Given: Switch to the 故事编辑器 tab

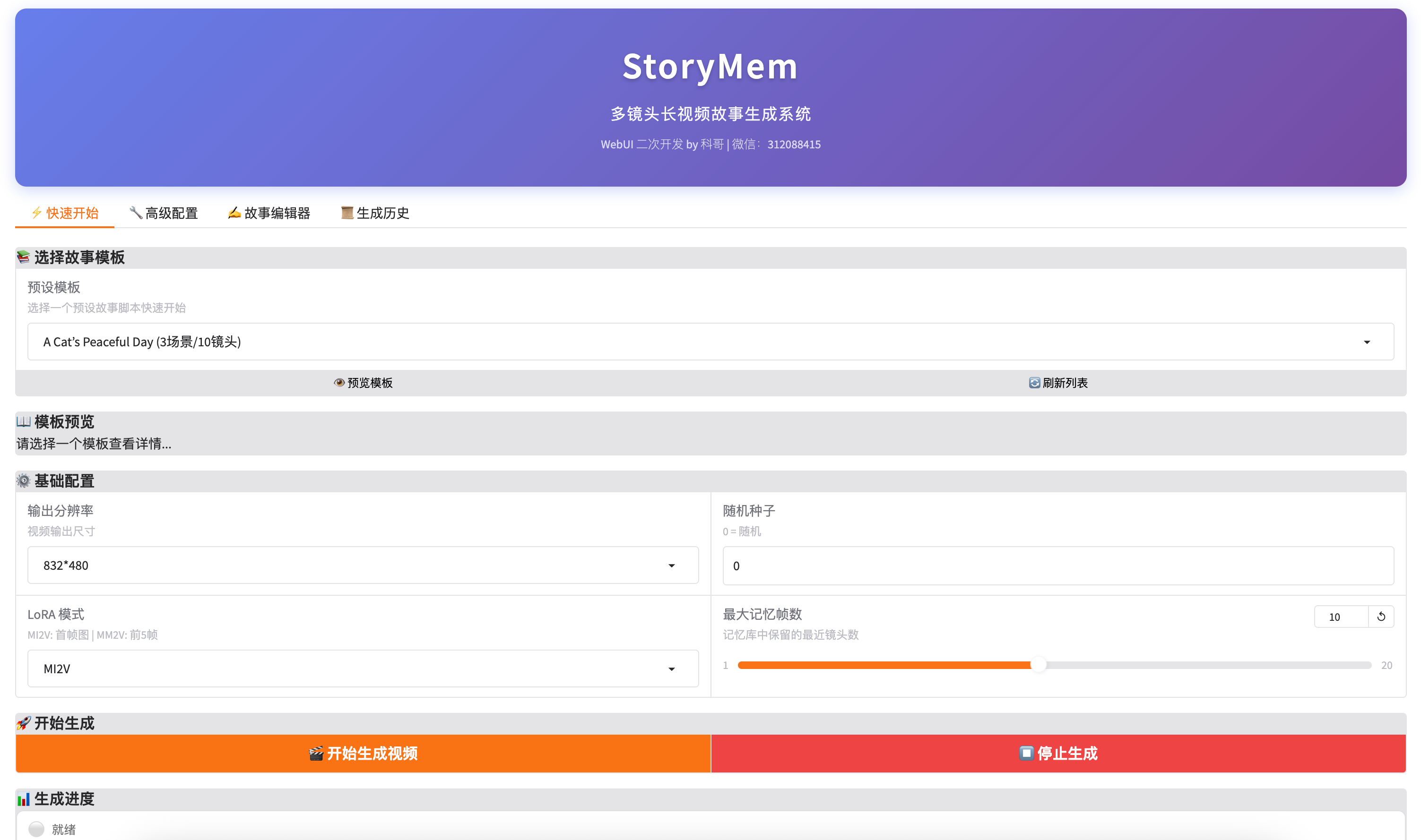Looking at the screenshot, I should (x=277, y=214).
